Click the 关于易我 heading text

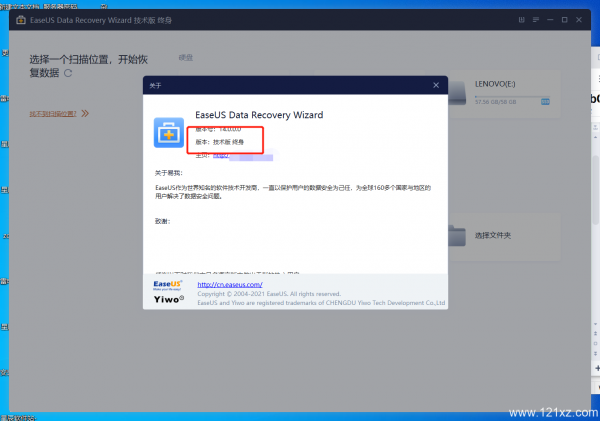point(169,173)
